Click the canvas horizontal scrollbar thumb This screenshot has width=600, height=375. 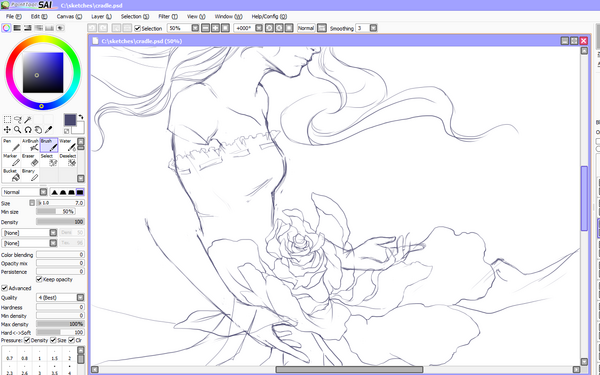tap(349, 369)
